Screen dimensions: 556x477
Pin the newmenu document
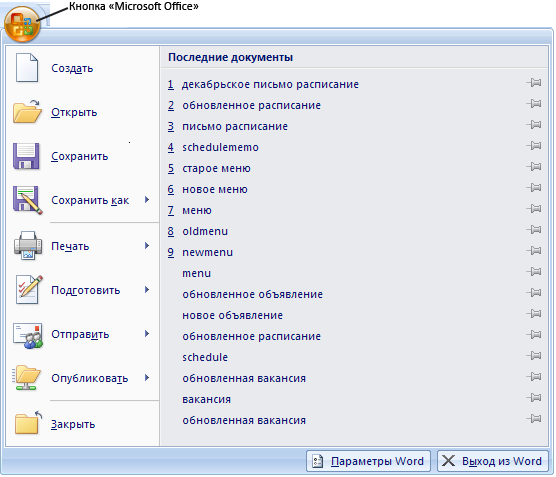(534, 251)
